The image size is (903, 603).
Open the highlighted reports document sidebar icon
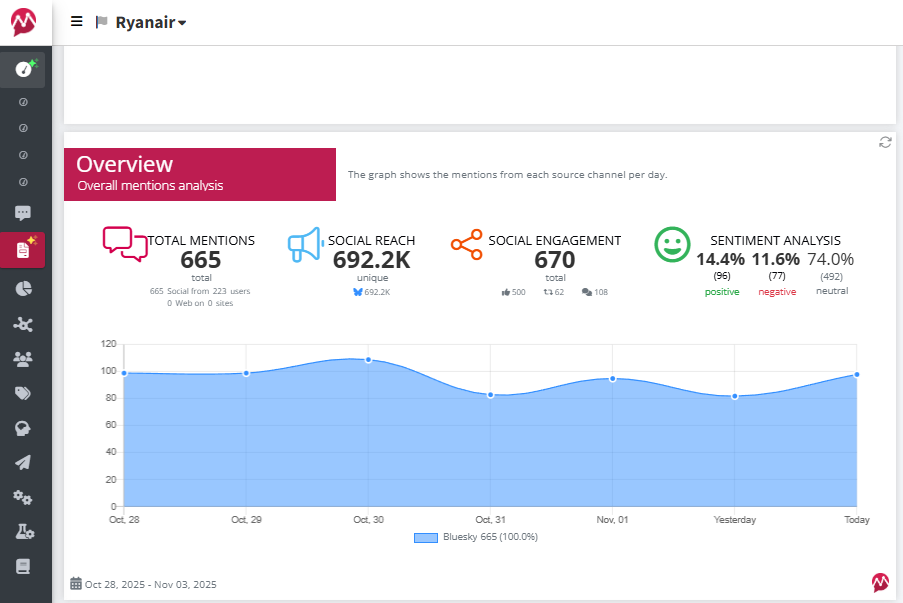(23, 250)
